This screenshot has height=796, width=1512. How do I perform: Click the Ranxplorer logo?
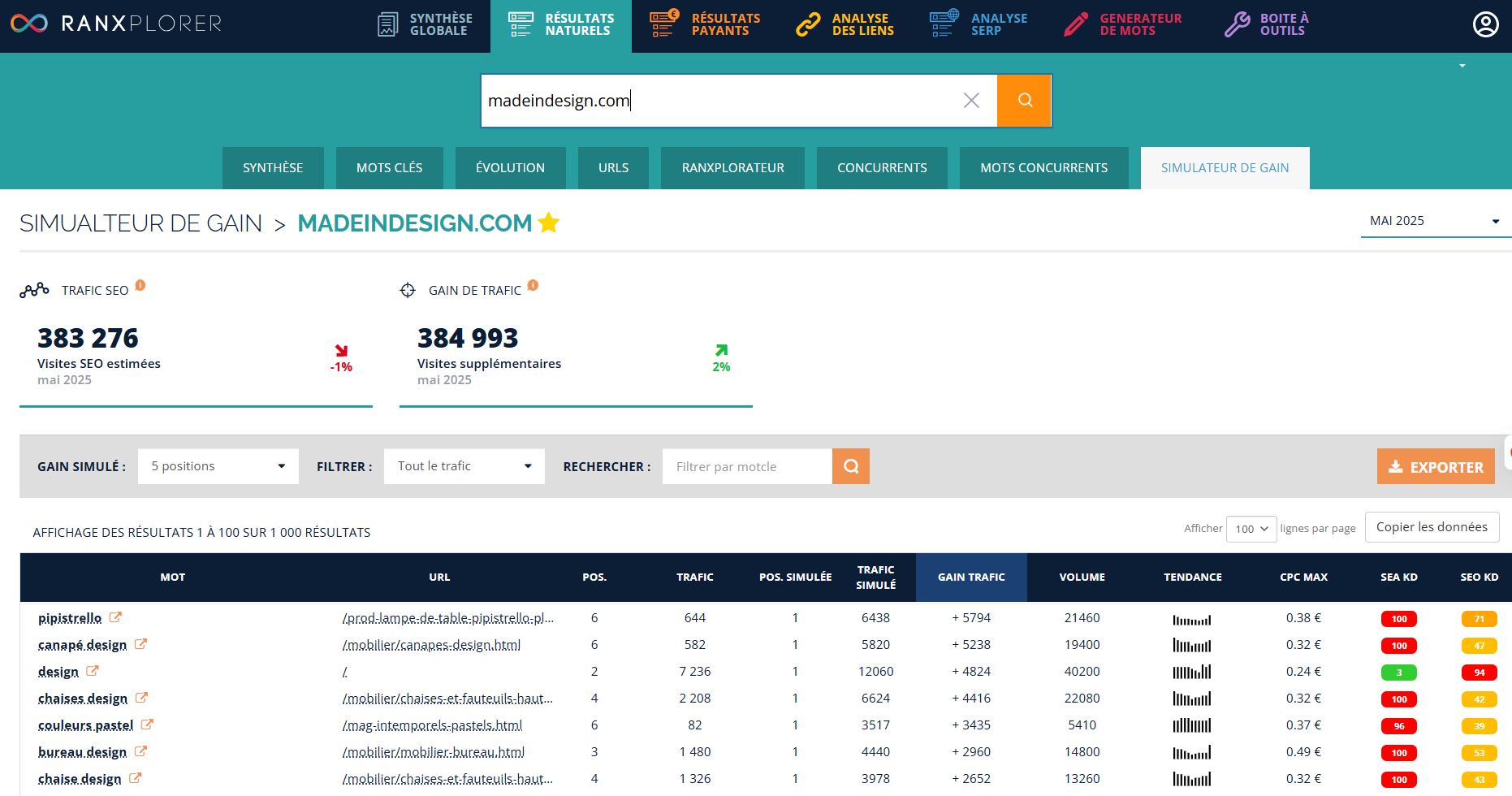coord(115,24)
